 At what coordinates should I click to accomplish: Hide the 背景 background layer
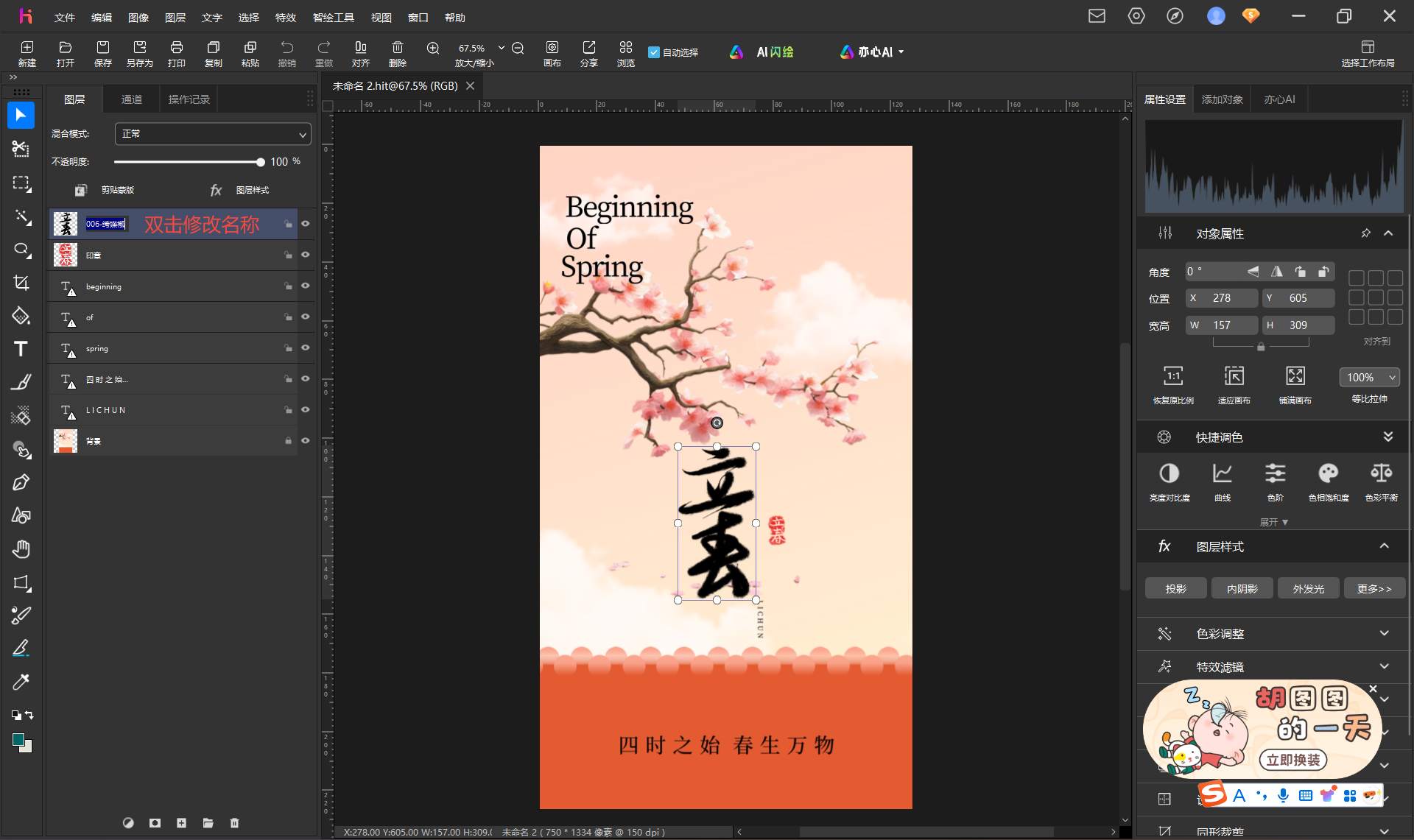pyautogui.click(x=306, y=440)
